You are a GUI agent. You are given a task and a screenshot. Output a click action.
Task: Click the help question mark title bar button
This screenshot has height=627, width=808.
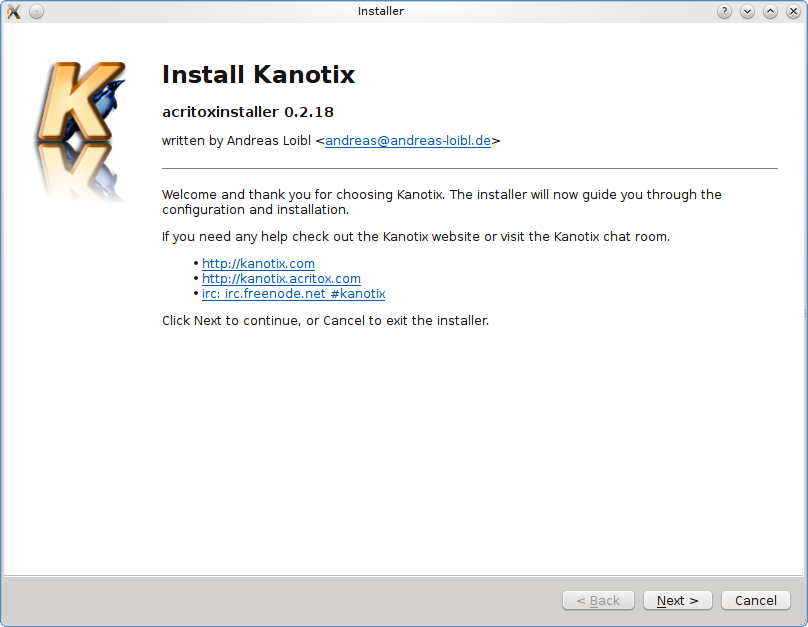point(724,11)
